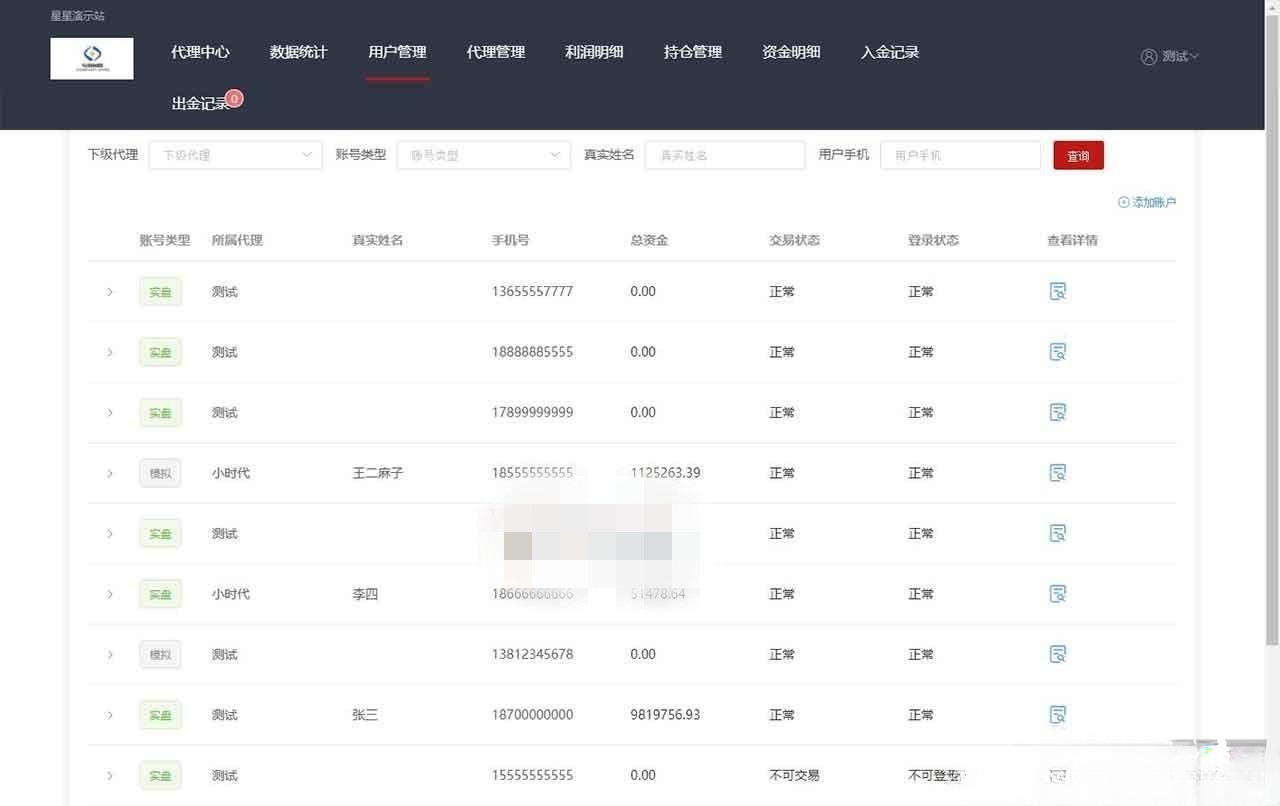Click the red badge on 出金记录

[234, 99]
